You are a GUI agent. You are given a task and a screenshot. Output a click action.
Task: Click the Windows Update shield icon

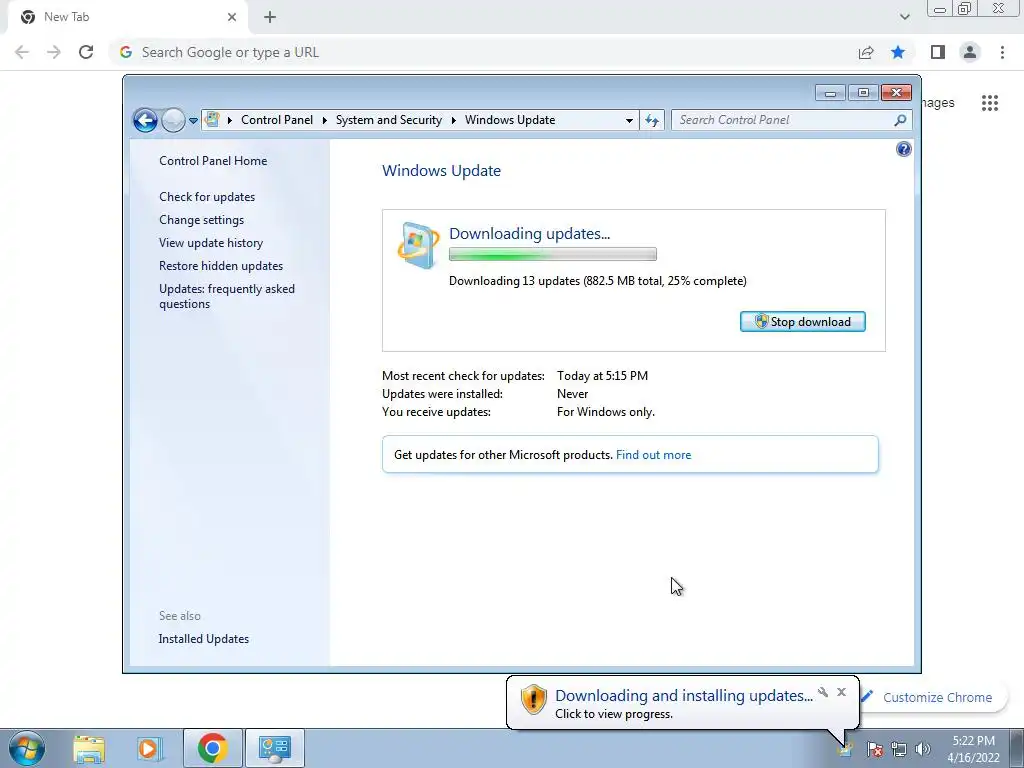tap(418, 246)
